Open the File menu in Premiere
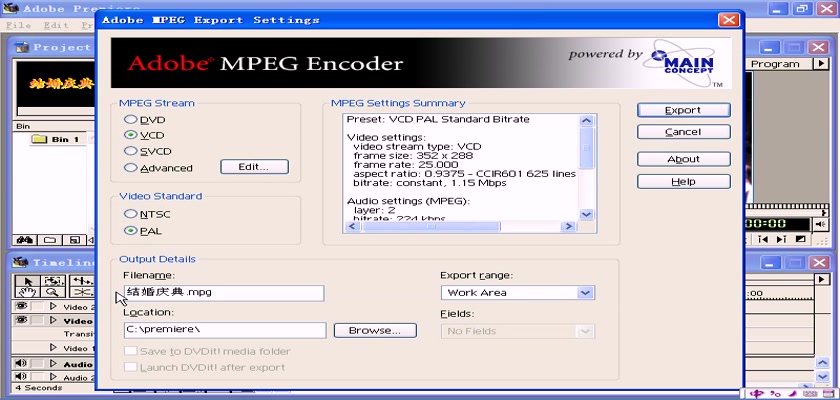The image size is (840, 400). [18, 25]
